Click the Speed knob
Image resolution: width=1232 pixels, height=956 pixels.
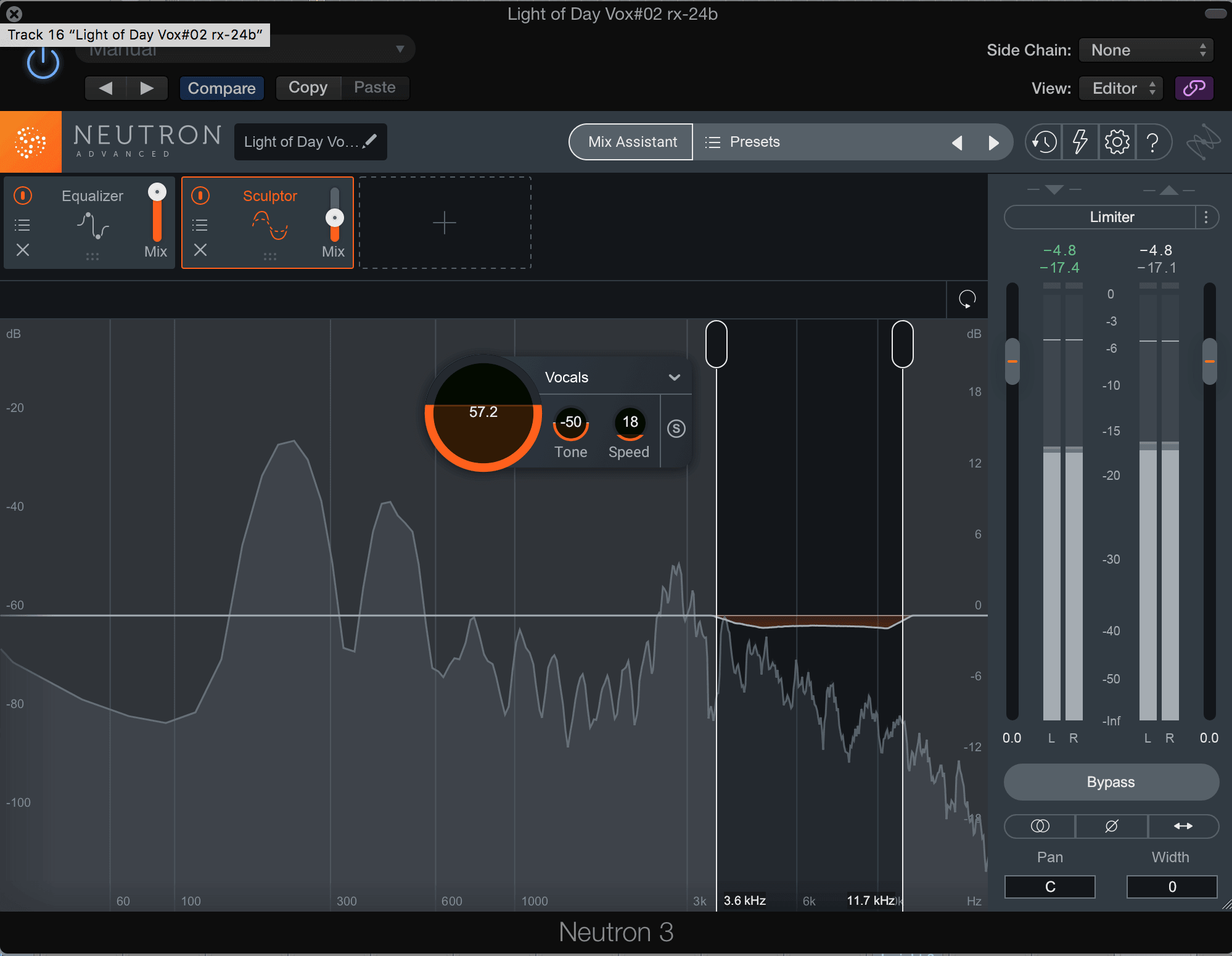coord(630,422)
